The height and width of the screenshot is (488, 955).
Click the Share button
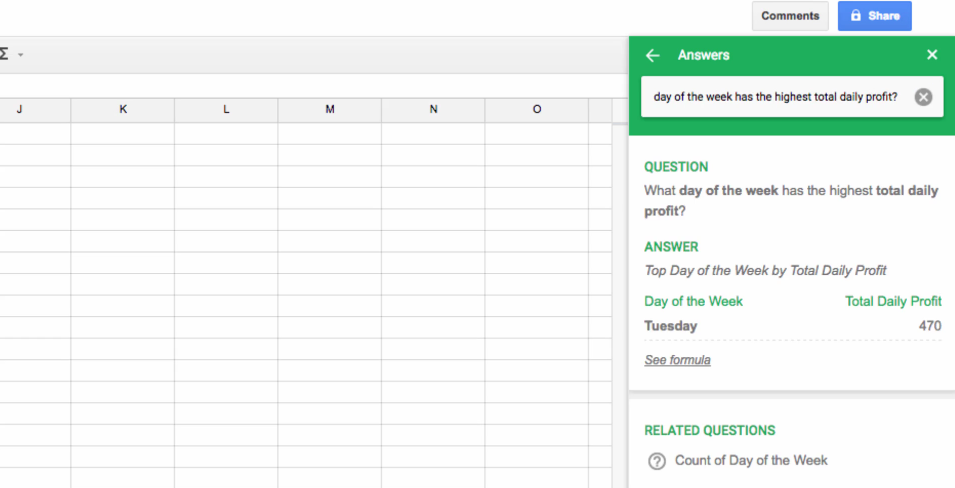click(874, 16)
